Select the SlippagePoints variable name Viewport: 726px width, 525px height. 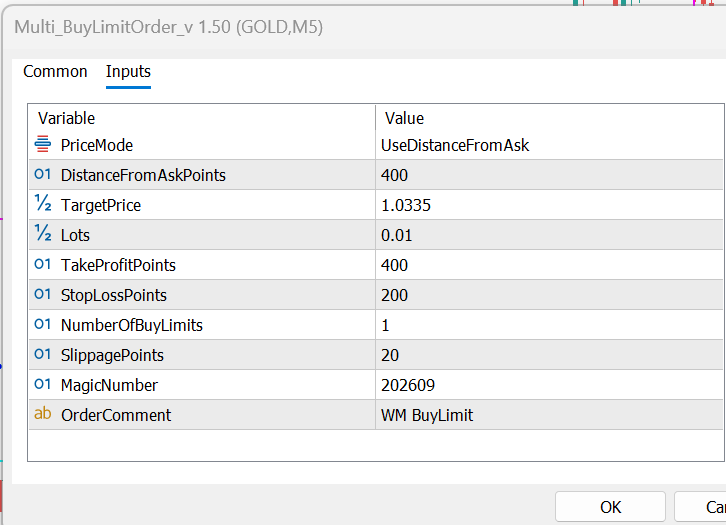pyautogui.click(x=112, y=355)
